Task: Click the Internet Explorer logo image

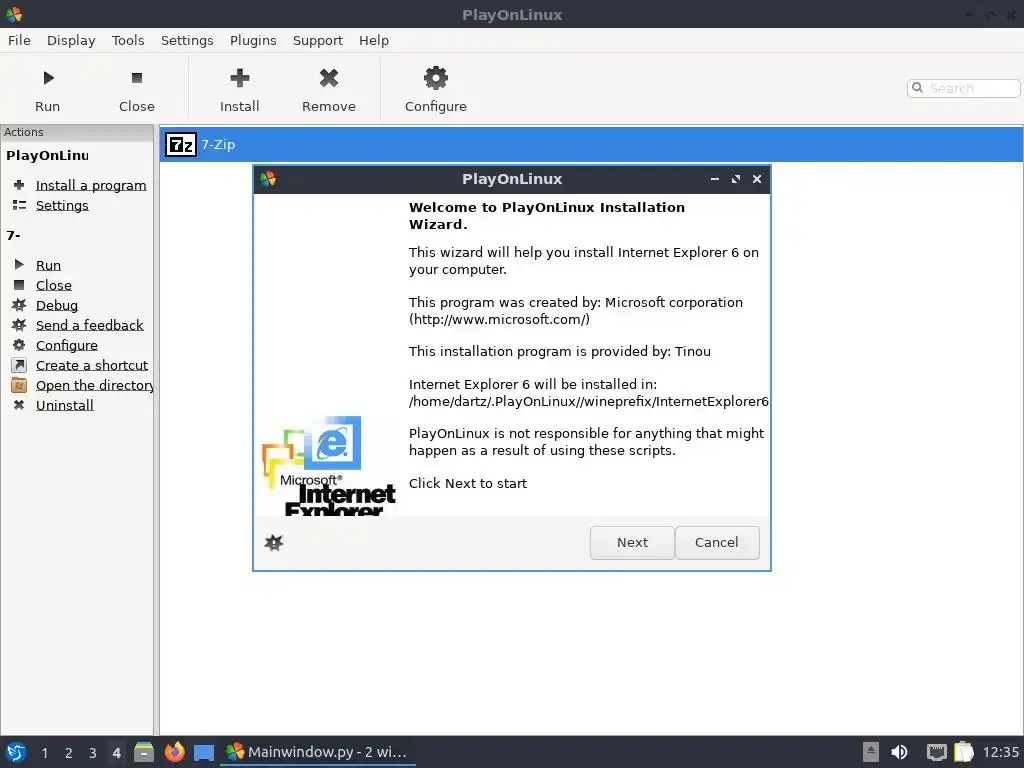Action: pyautogui.click(x=328, y=466)
